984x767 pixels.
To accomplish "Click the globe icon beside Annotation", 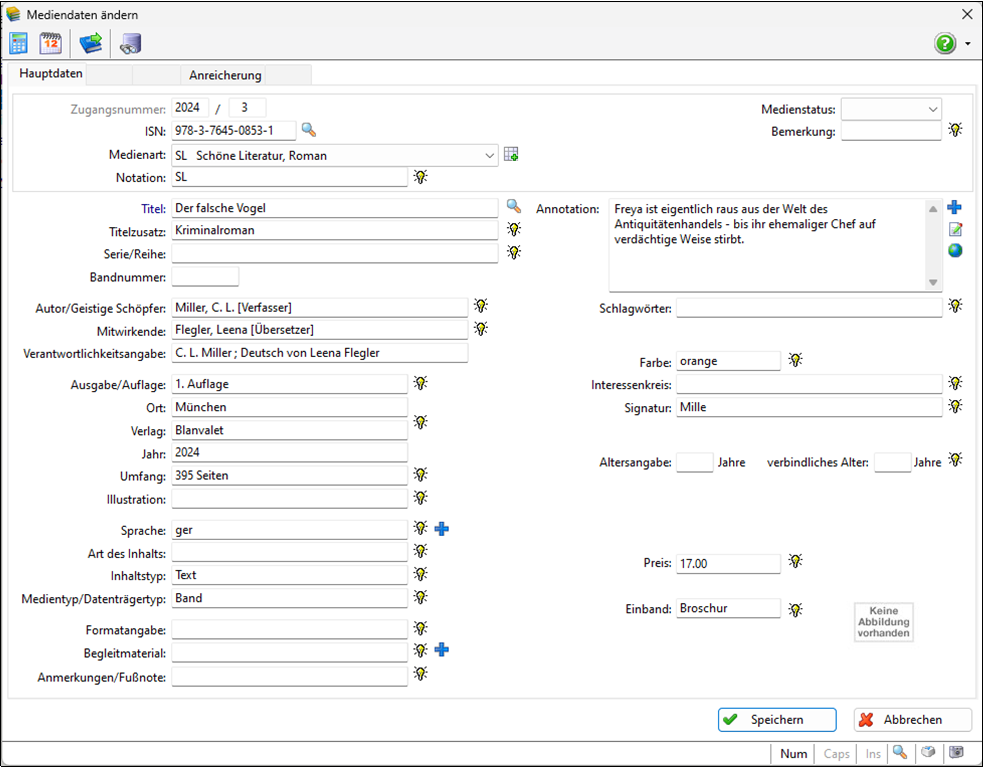I will coord(955,250).
